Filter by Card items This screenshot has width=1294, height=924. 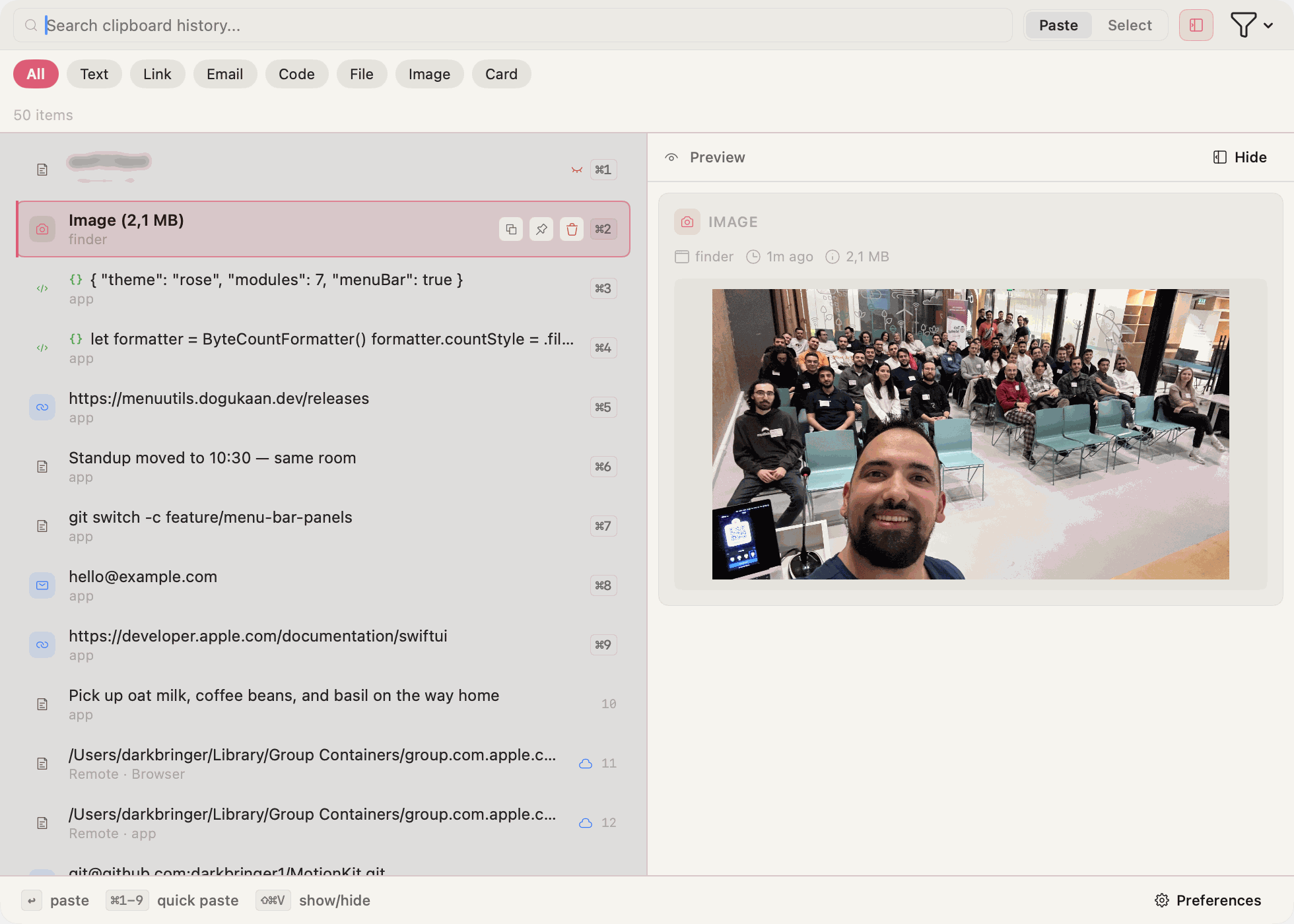click(x=501, y=74)
